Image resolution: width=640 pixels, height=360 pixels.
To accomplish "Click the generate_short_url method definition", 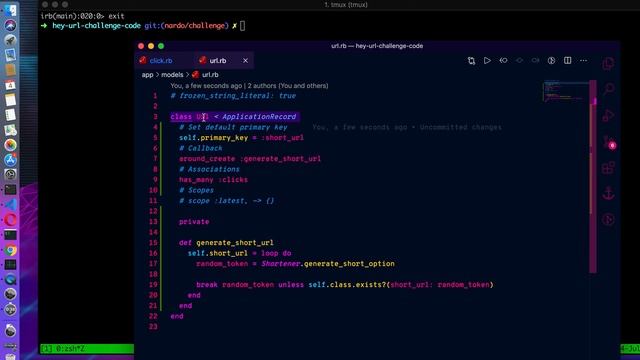I will tap(235, 242).
